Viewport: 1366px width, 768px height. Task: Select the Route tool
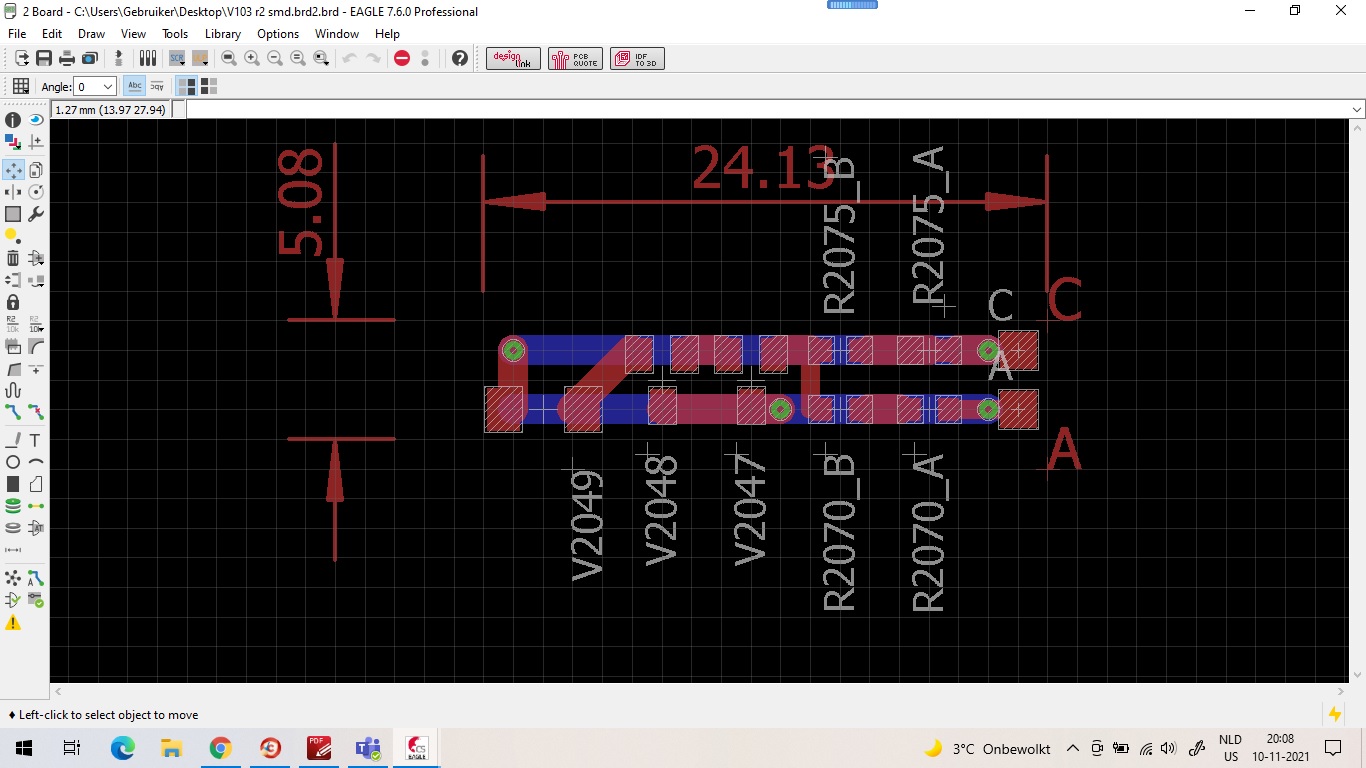tap(13, 412)
